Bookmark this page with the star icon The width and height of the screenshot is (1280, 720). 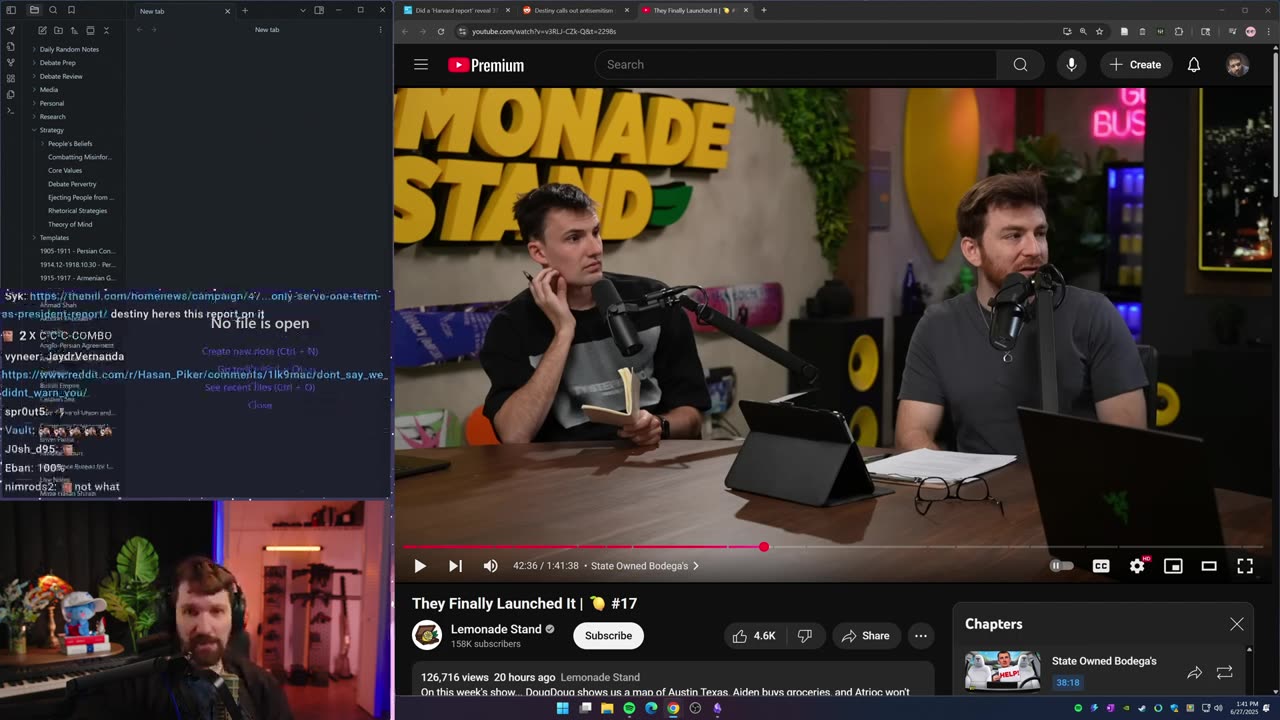1099,31
